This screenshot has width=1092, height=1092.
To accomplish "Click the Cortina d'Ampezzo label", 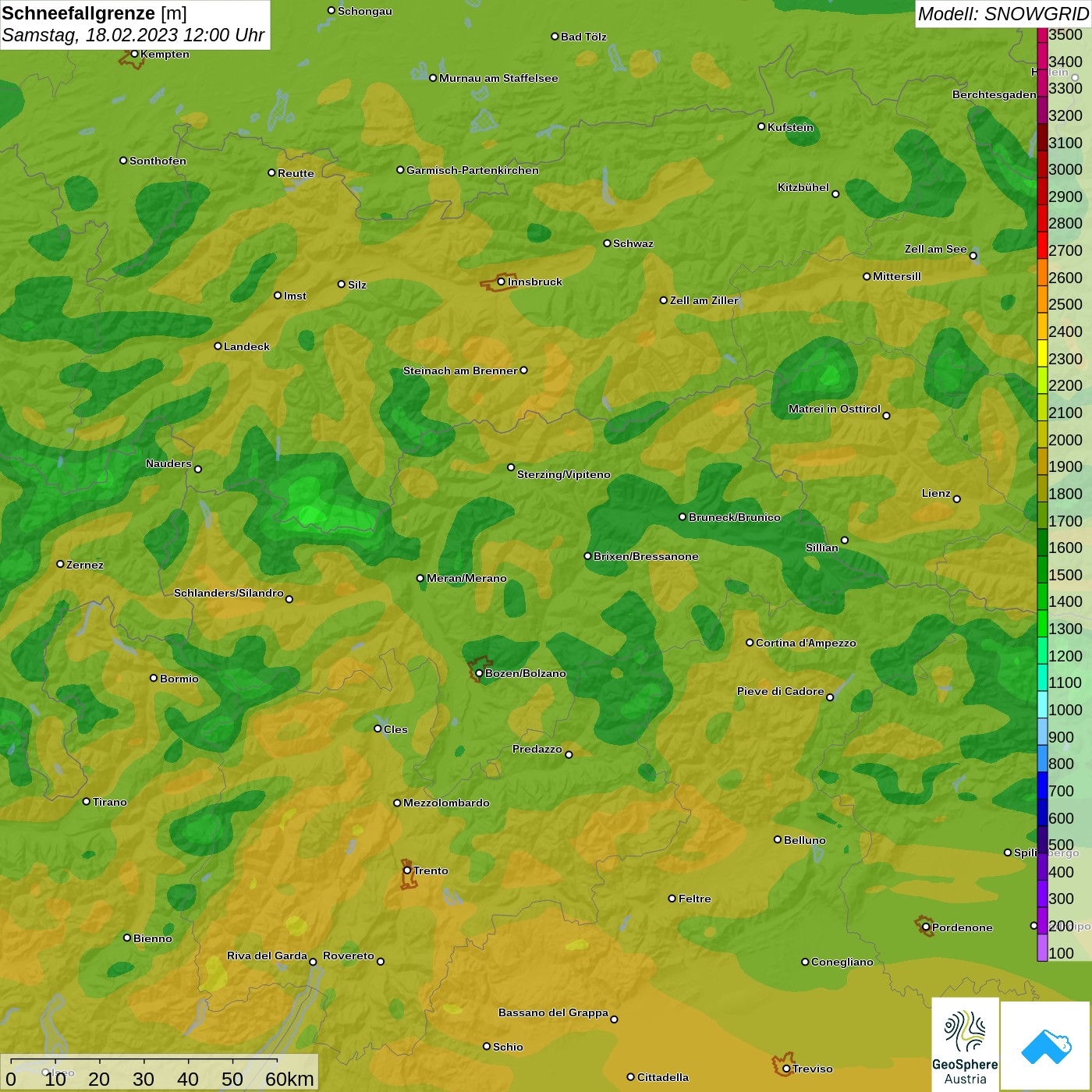I will coord(806,643).
